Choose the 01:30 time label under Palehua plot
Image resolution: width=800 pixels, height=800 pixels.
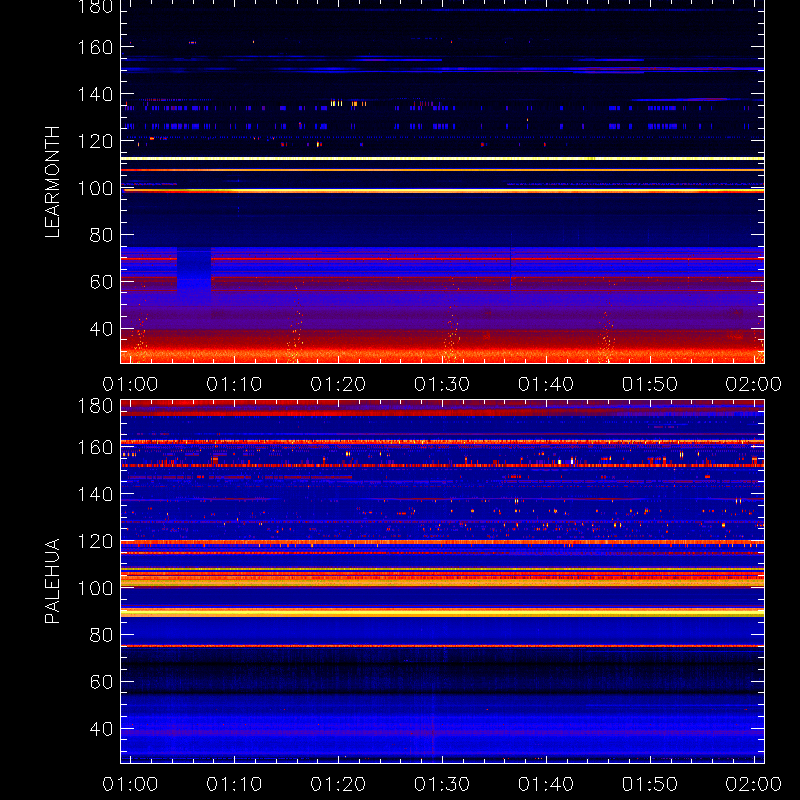[x=442, y=784]
